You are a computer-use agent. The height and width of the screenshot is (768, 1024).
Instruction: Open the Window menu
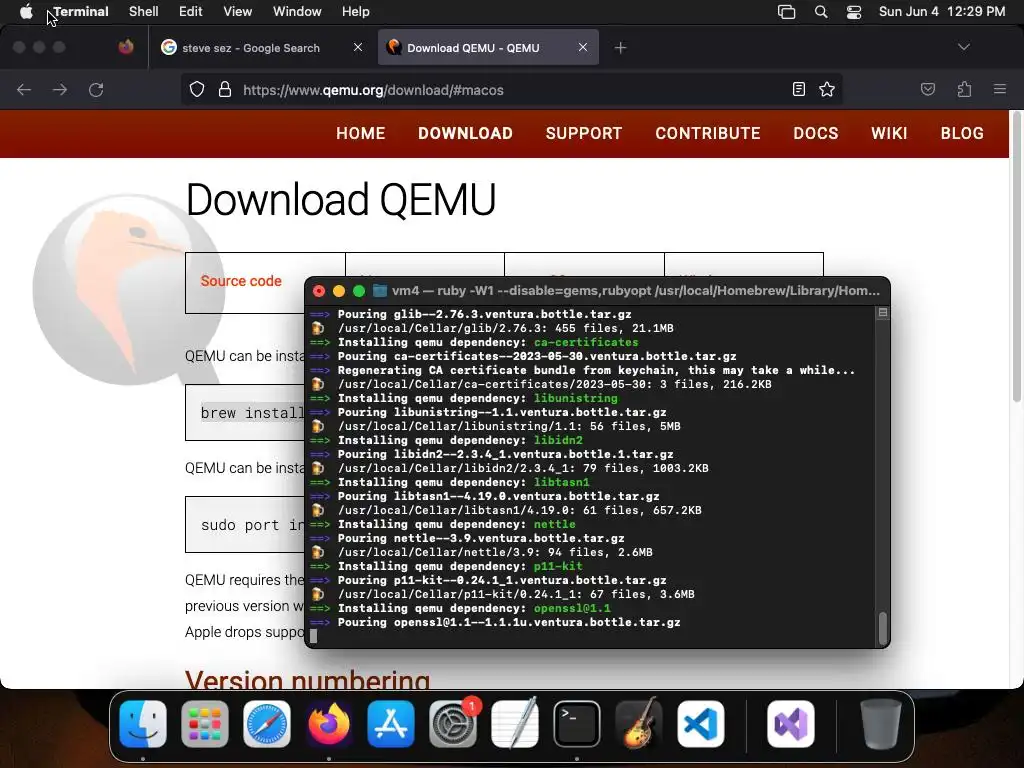297,11
